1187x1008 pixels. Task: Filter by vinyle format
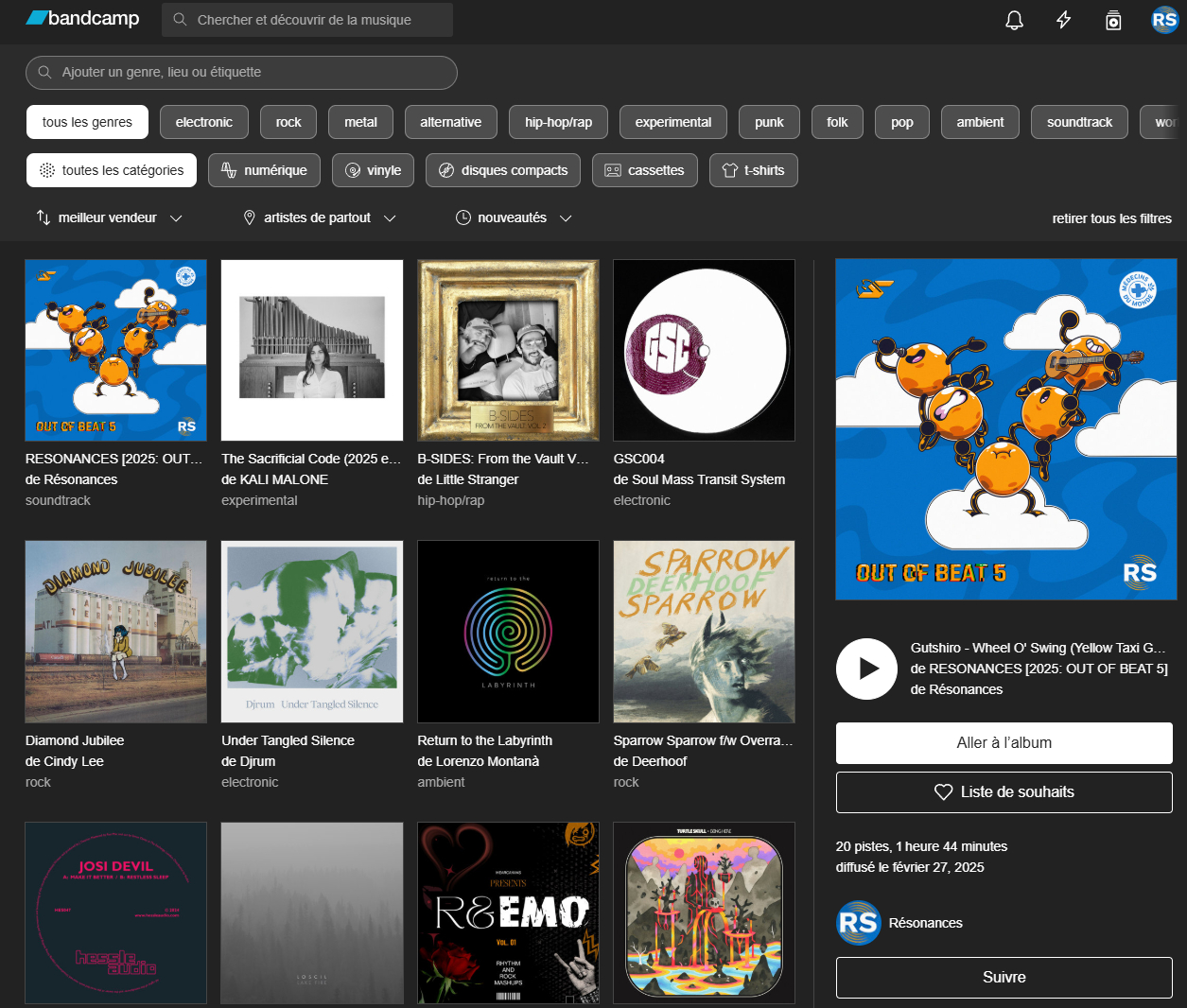tap(373, 170)
